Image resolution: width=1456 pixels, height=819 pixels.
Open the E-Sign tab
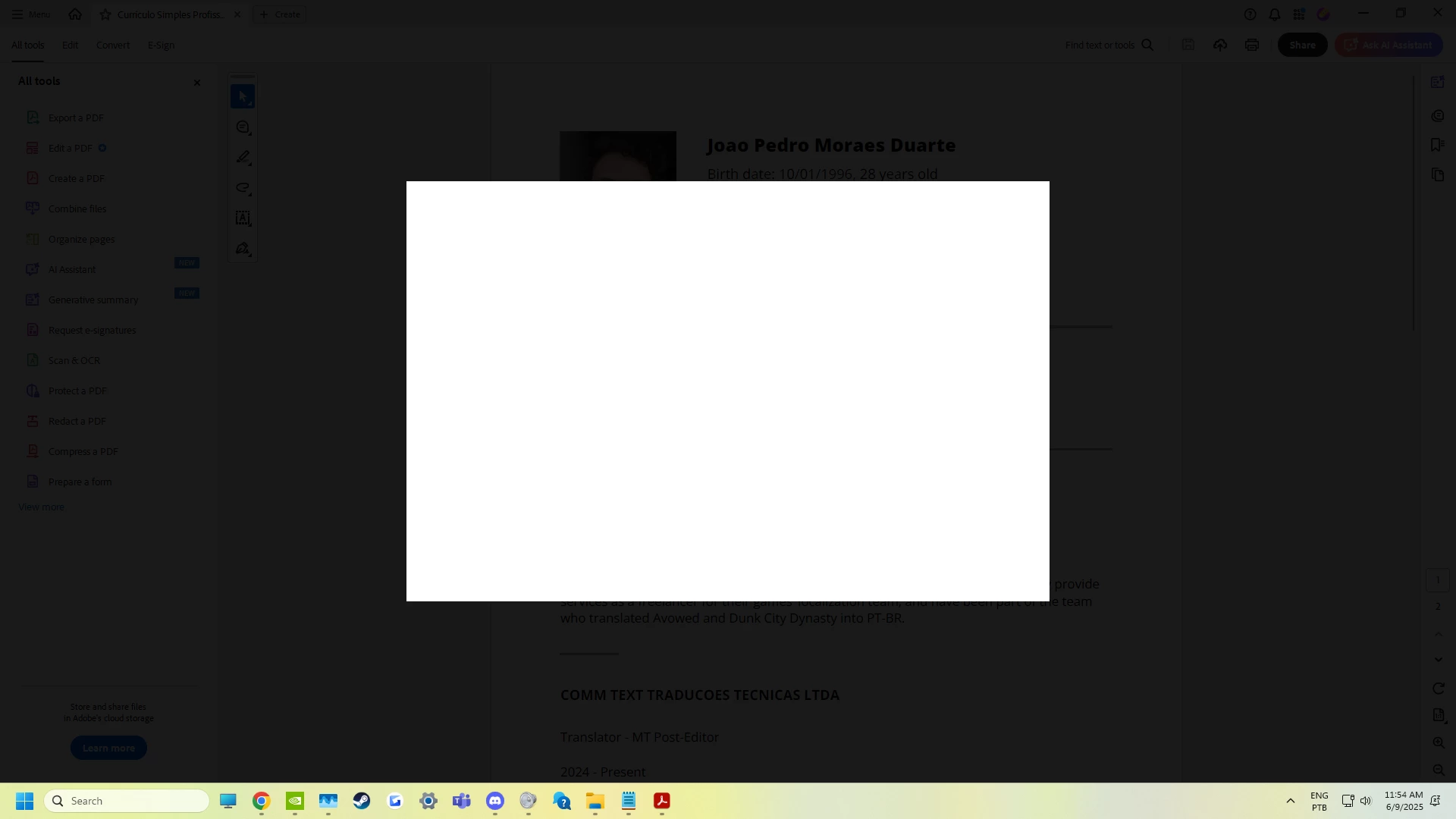click(x=161, y=45)
